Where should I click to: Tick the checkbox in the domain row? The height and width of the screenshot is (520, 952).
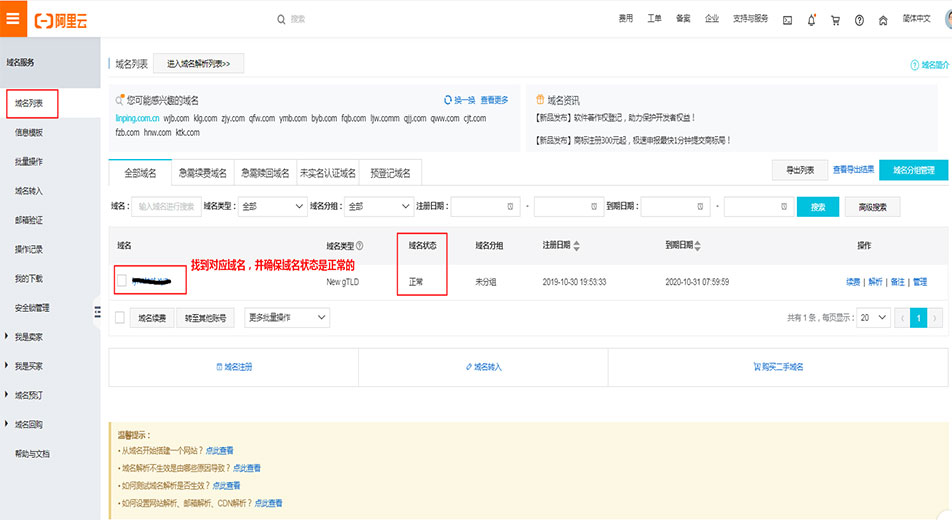(121, 281)
